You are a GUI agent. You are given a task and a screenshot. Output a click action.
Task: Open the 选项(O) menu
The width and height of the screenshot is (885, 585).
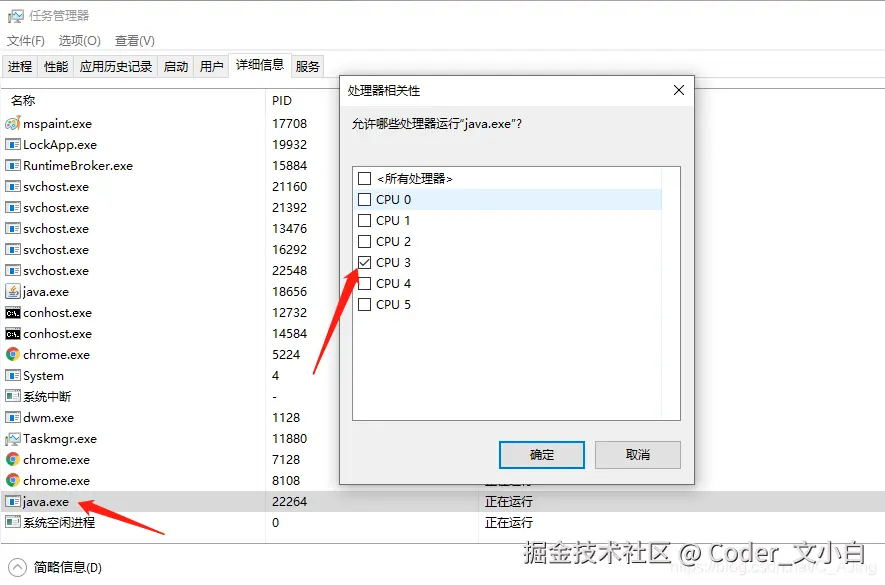(80, 41)
